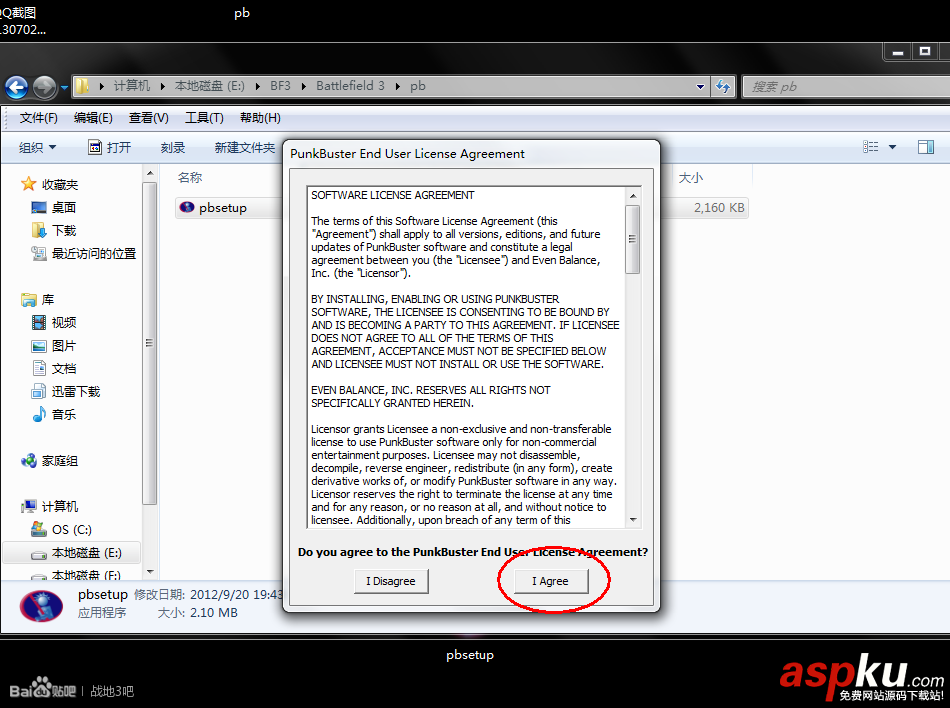The image size is (950, 708).
Task: Click 本地磁盘 (E:) in address breadcrumb
Action: (x=210, y=86)
